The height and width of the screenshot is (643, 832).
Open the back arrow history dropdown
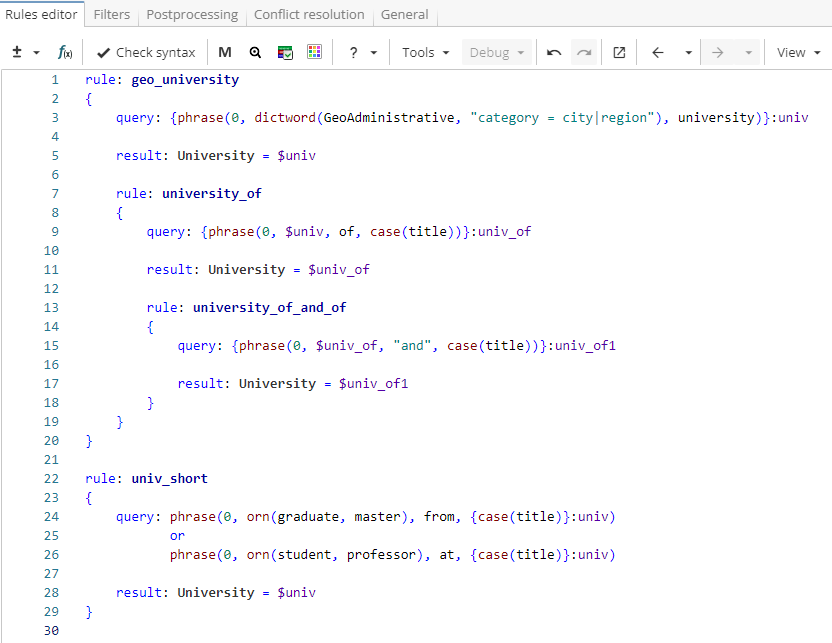coord(688,52)
